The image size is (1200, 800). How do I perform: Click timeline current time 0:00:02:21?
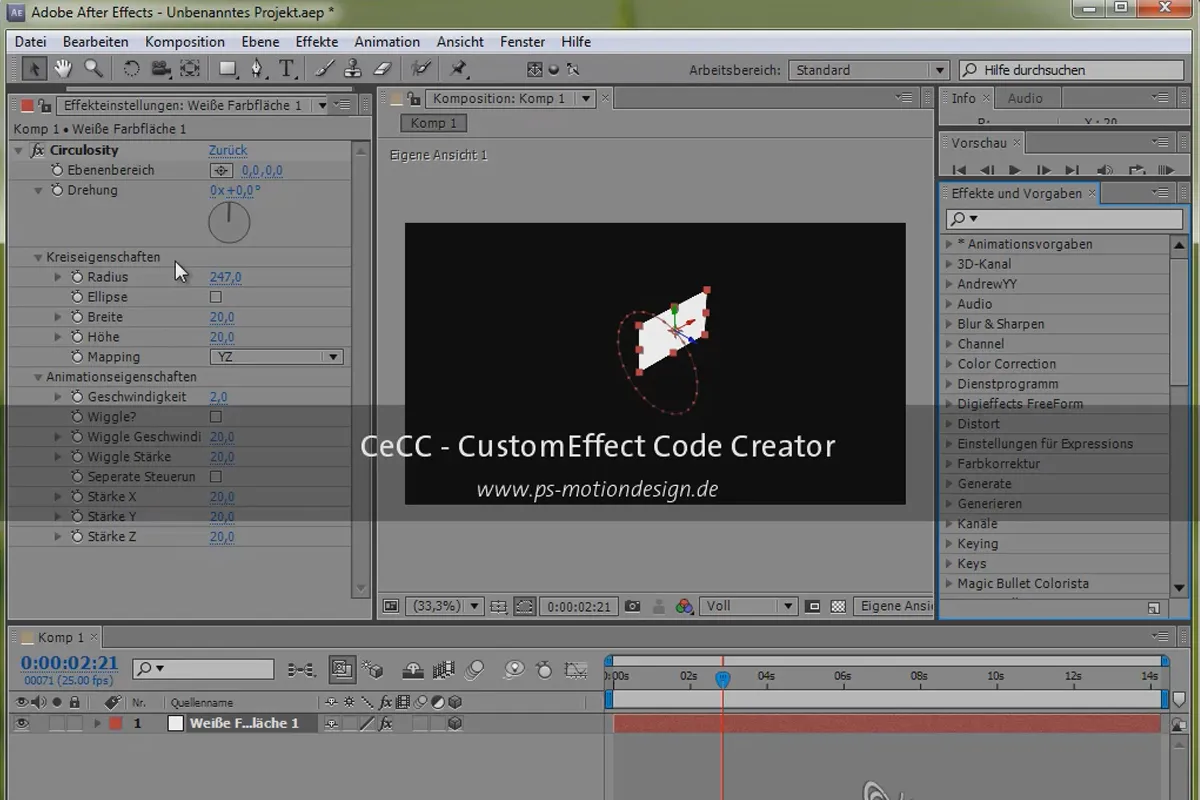tap(70, 663)
